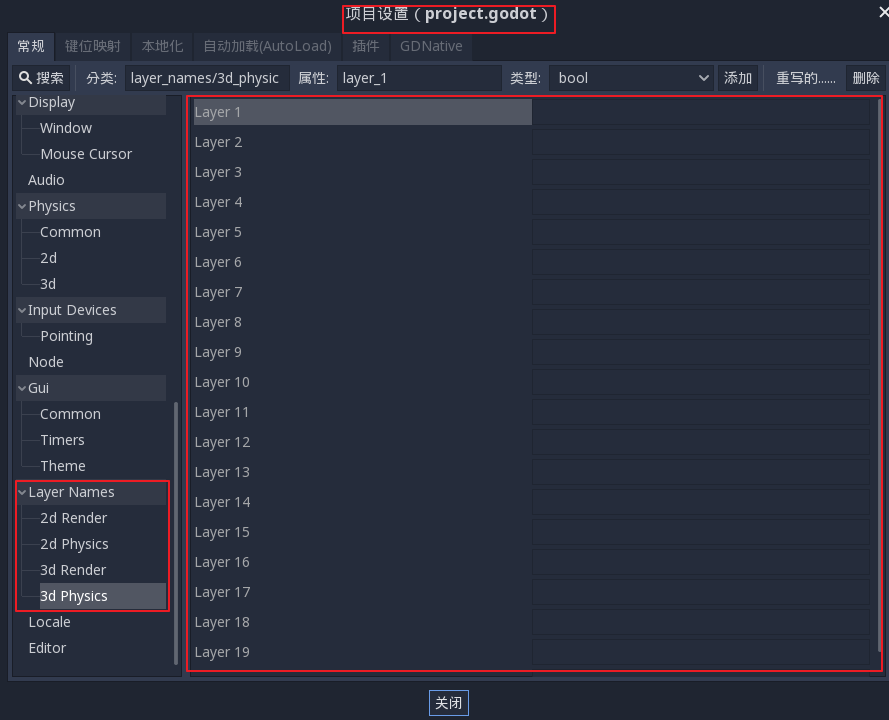Click the Layer 3 value field
The width and height of the screenshot is (889, 720).
(701, 172)
